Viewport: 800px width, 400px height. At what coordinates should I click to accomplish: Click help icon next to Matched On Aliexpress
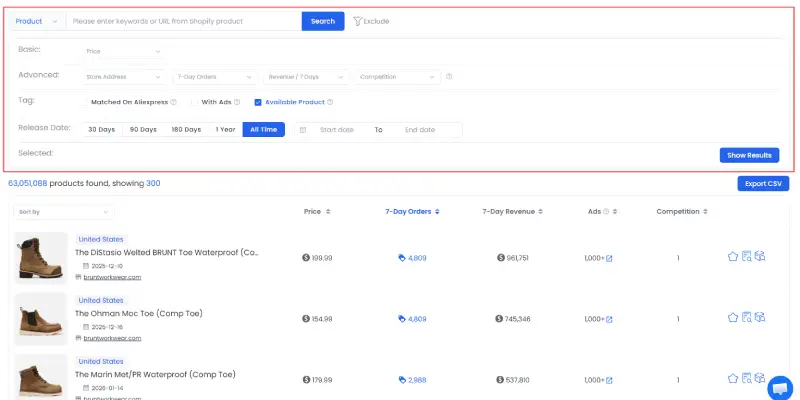click(173, 102)
